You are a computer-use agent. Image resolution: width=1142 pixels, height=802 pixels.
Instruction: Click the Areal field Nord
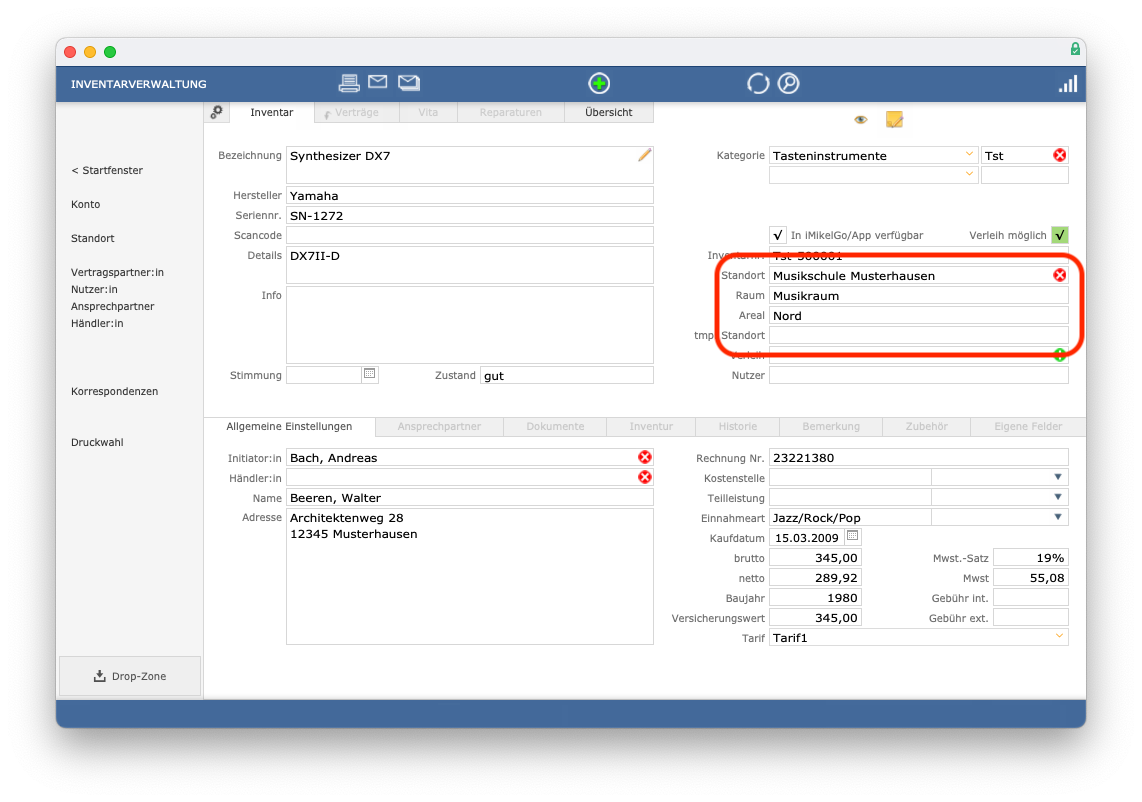[x=918, y=315]
